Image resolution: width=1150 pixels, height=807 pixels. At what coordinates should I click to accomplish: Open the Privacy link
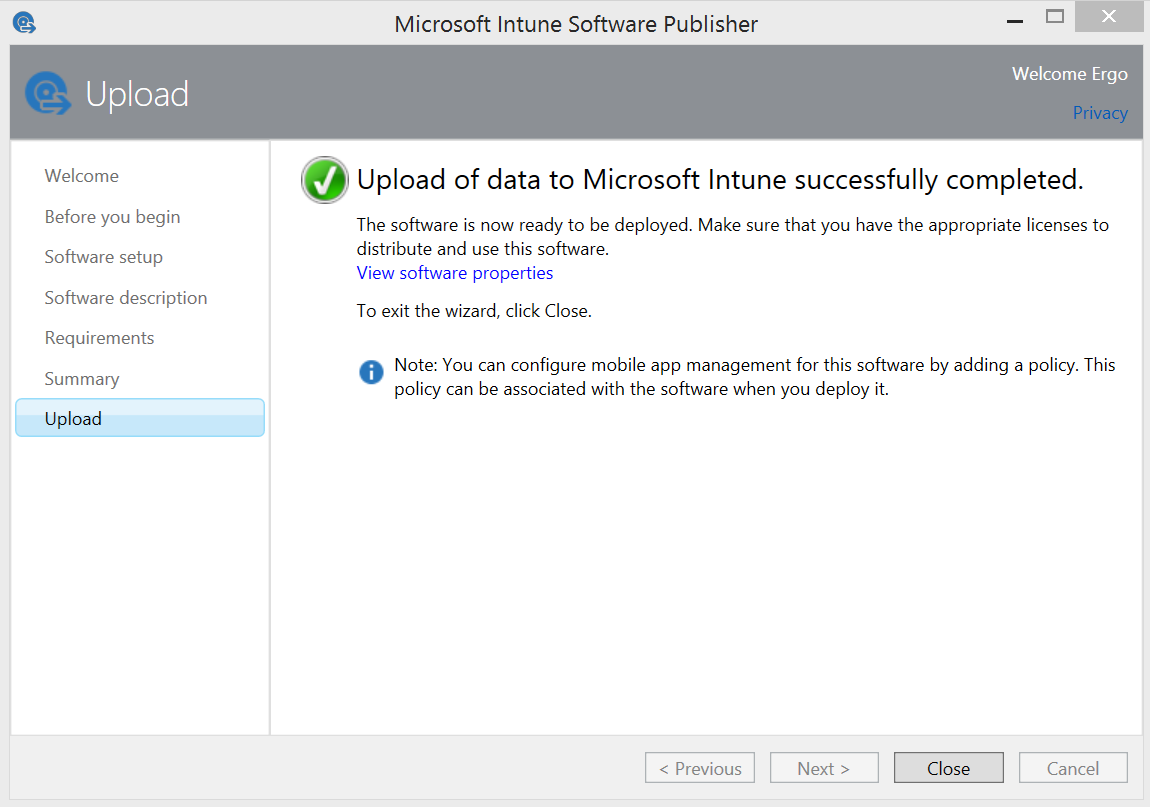tap(1099, 113)
